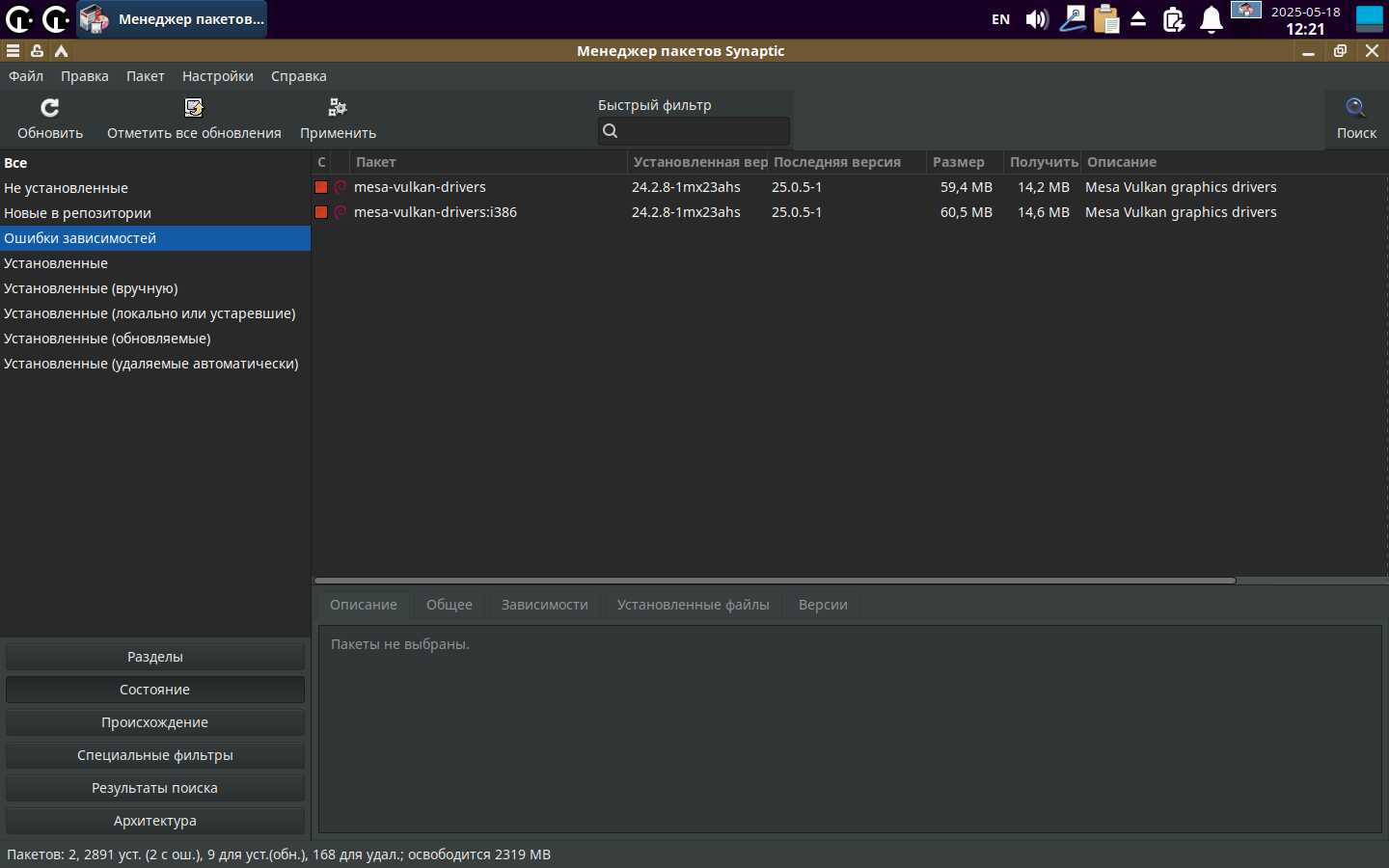Sort by the С status column header

322,162
